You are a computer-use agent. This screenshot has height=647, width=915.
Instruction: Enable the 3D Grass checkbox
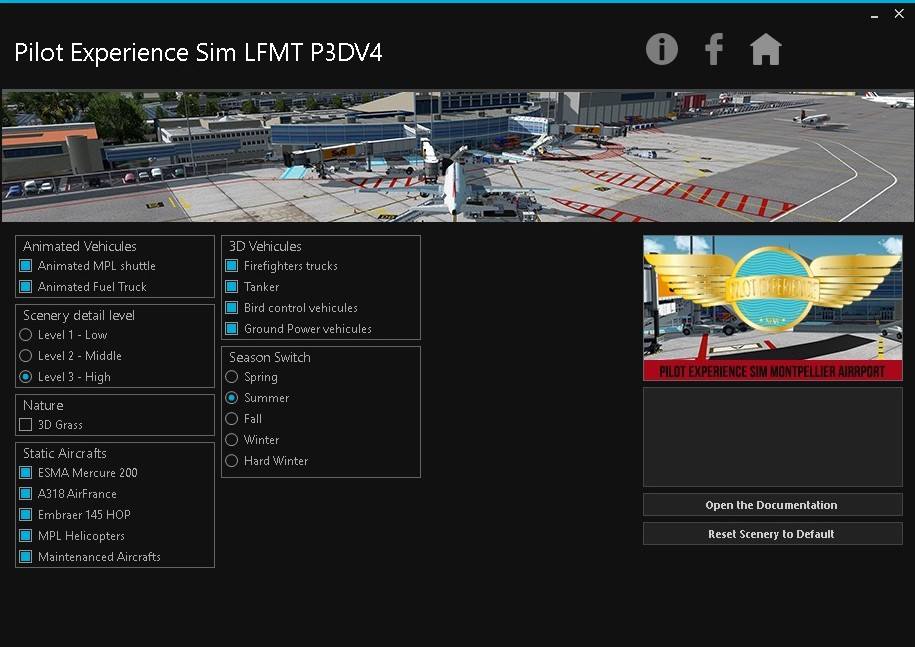(x=26, y=425)
